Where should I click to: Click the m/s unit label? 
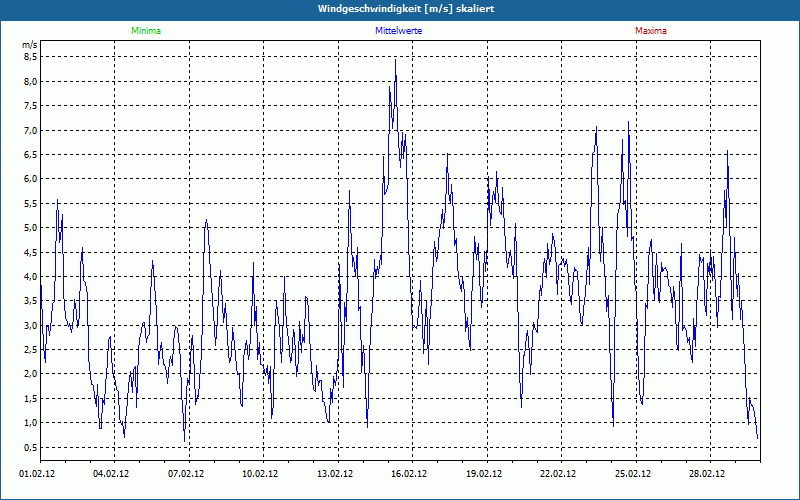(x=30, y=45)
